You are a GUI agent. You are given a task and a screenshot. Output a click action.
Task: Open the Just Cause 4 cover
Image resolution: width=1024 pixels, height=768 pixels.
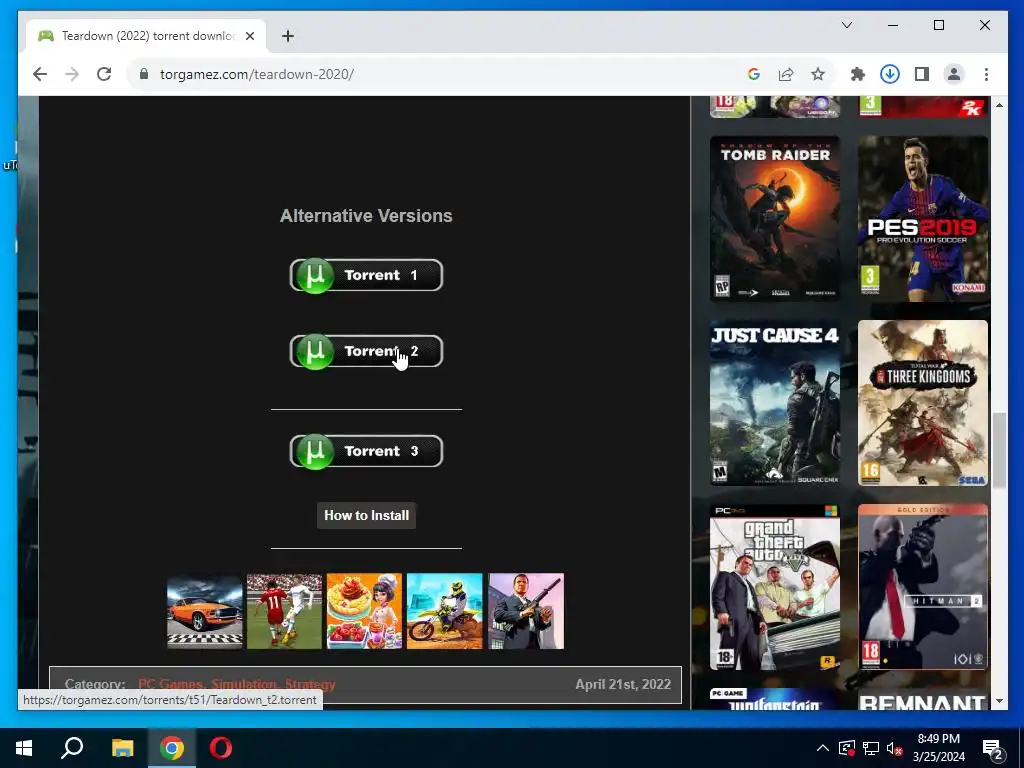[x=775, y=403]
